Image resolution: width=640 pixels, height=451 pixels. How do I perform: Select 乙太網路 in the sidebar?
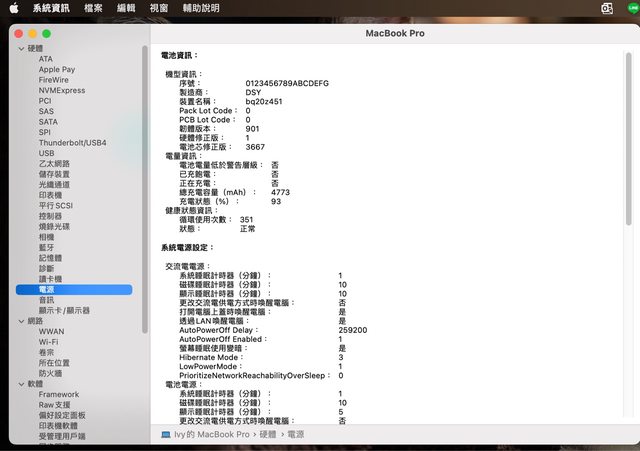54,164
